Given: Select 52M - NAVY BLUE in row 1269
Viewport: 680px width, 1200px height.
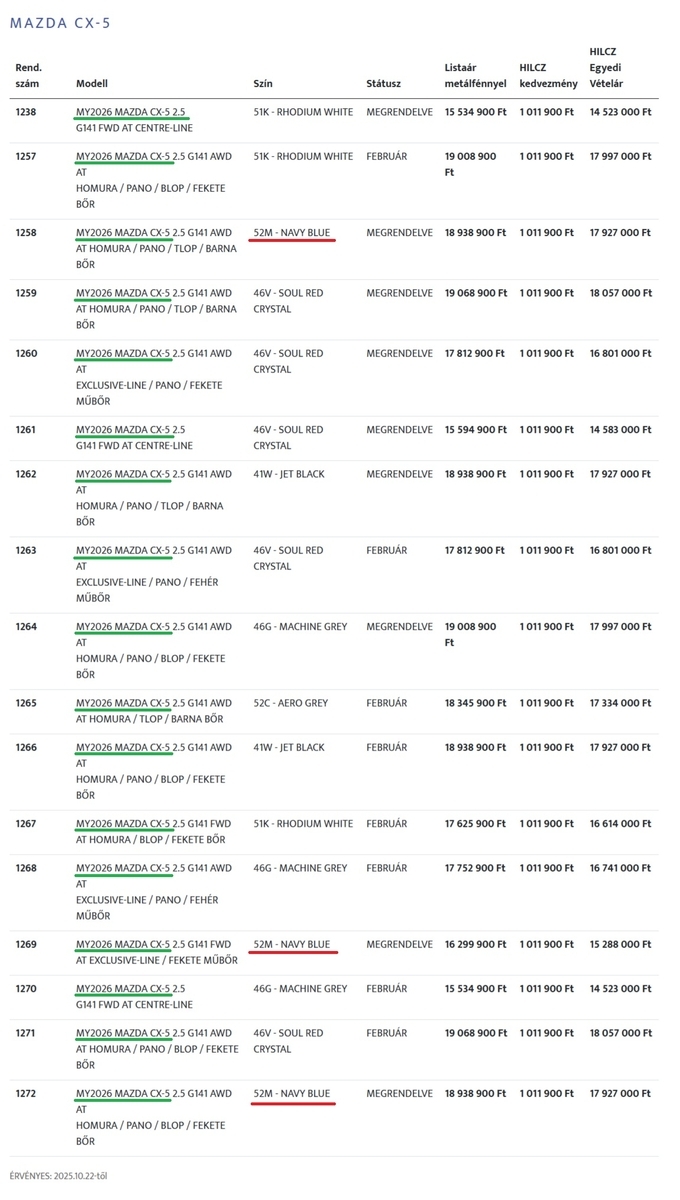Looking at the screenshot, I should pos(292,944).
